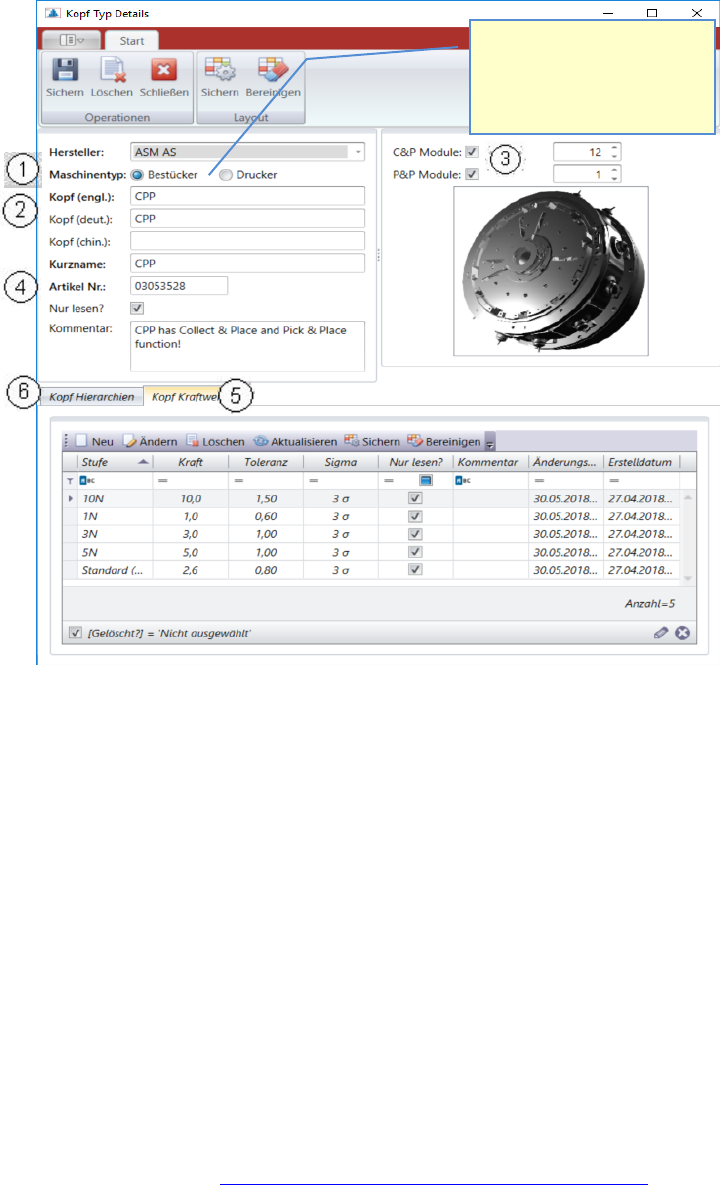The height and width of the screenshot is (1185, 720).
Task: Click the Artikel Nr. field 03053528
Action: [x=179, y=286]
